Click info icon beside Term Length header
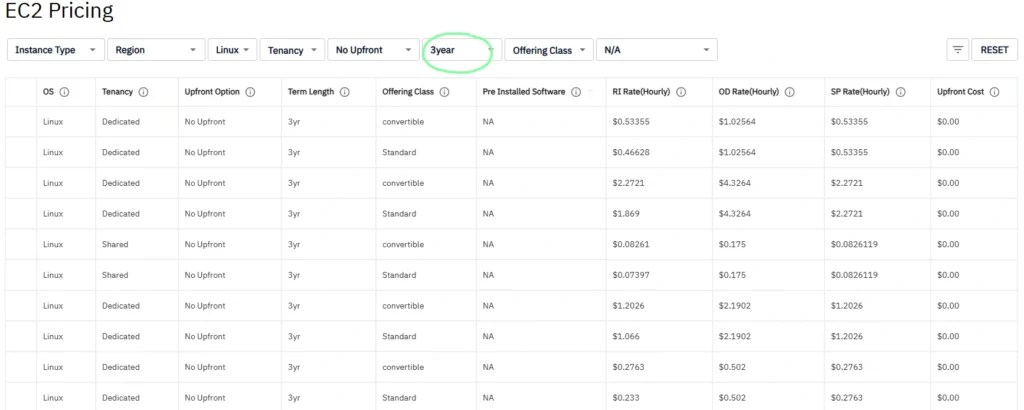The height and width of the screenshot is (410, 1024). click(x=345, y=92)
